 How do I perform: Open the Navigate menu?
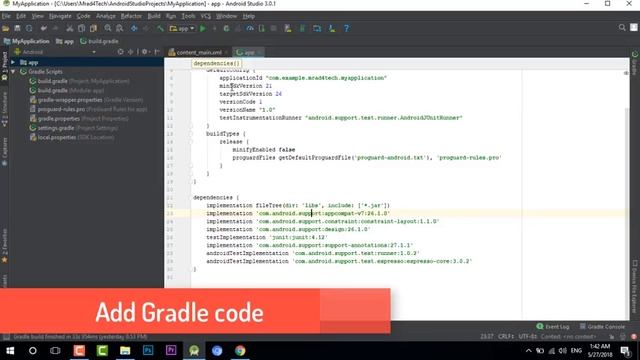(x=60, y=16)
